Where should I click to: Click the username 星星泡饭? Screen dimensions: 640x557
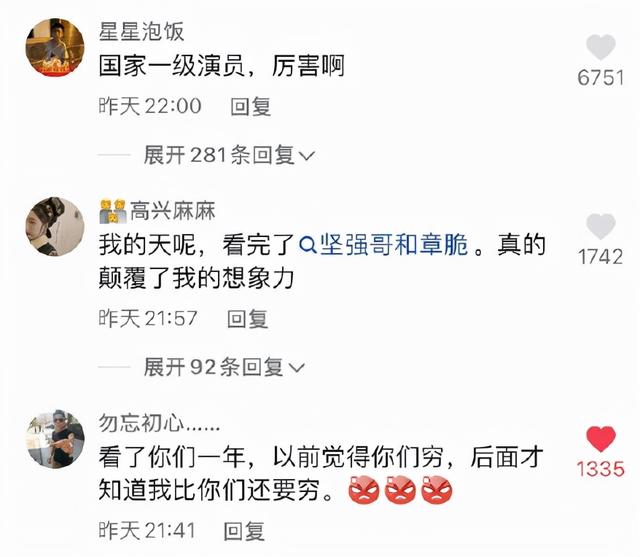click(141, 31)
